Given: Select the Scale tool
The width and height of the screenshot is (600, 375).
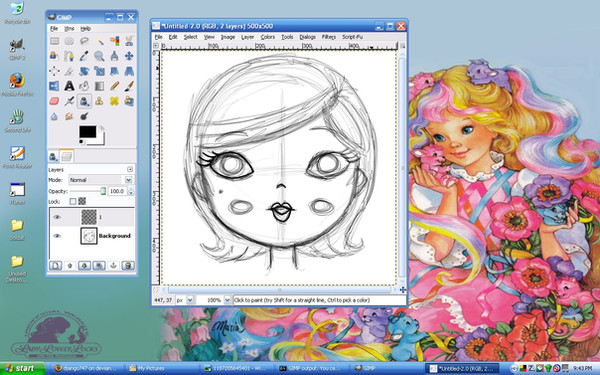Looking at the screenshot, I should (99, 71).
